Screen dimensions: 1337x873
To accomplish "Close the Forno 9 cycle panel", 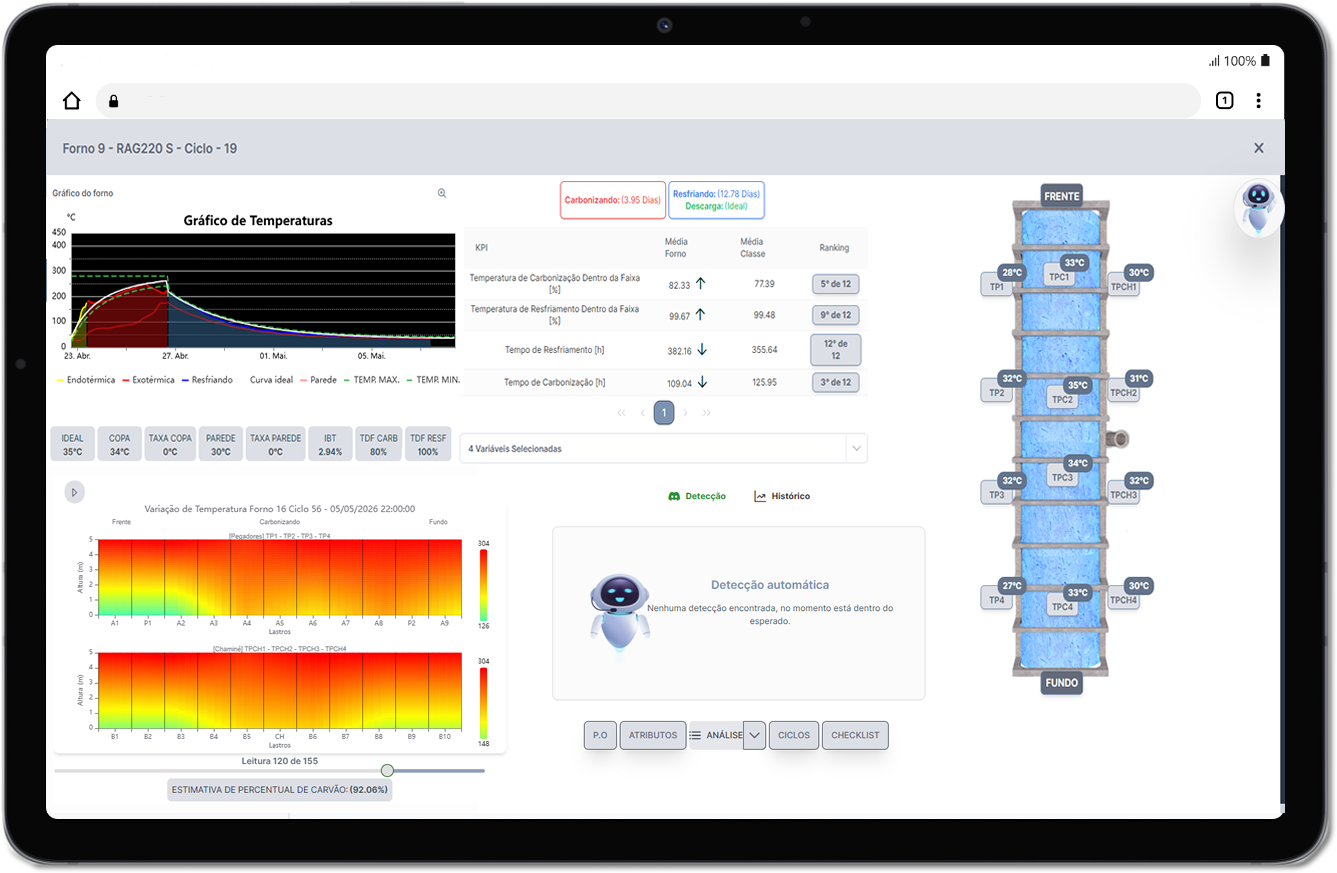I will pos(1259,148).
